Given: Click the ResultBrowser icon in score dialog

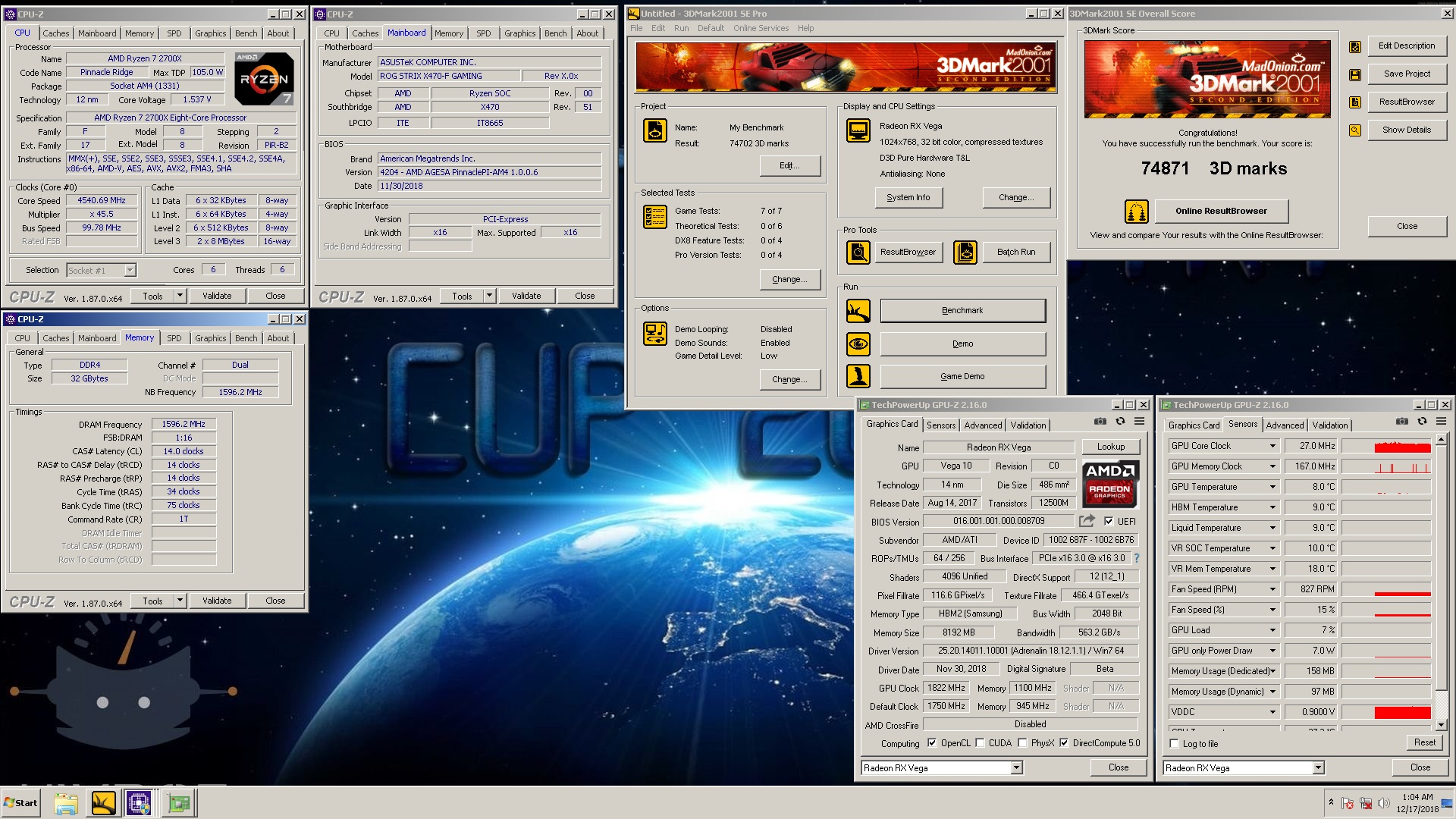Looking at the screenshot, I should [1355, 102].
